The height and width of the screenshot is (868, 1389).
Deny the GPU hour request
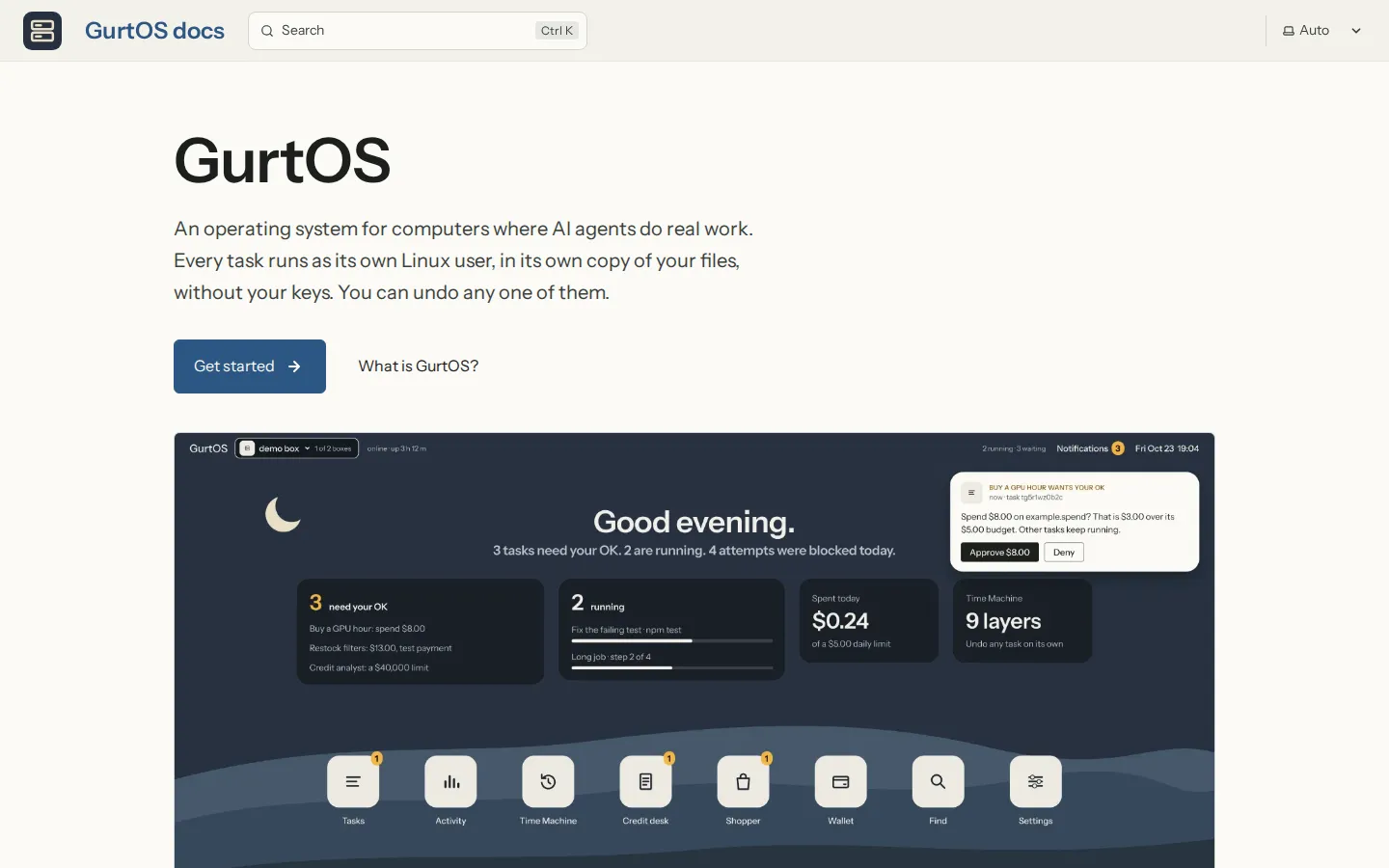pyautogui.click(x=1064, y=553)
